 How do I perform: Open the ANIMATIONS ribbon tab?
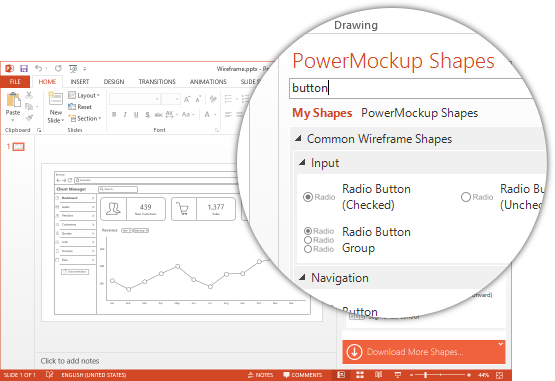[208, 82]
